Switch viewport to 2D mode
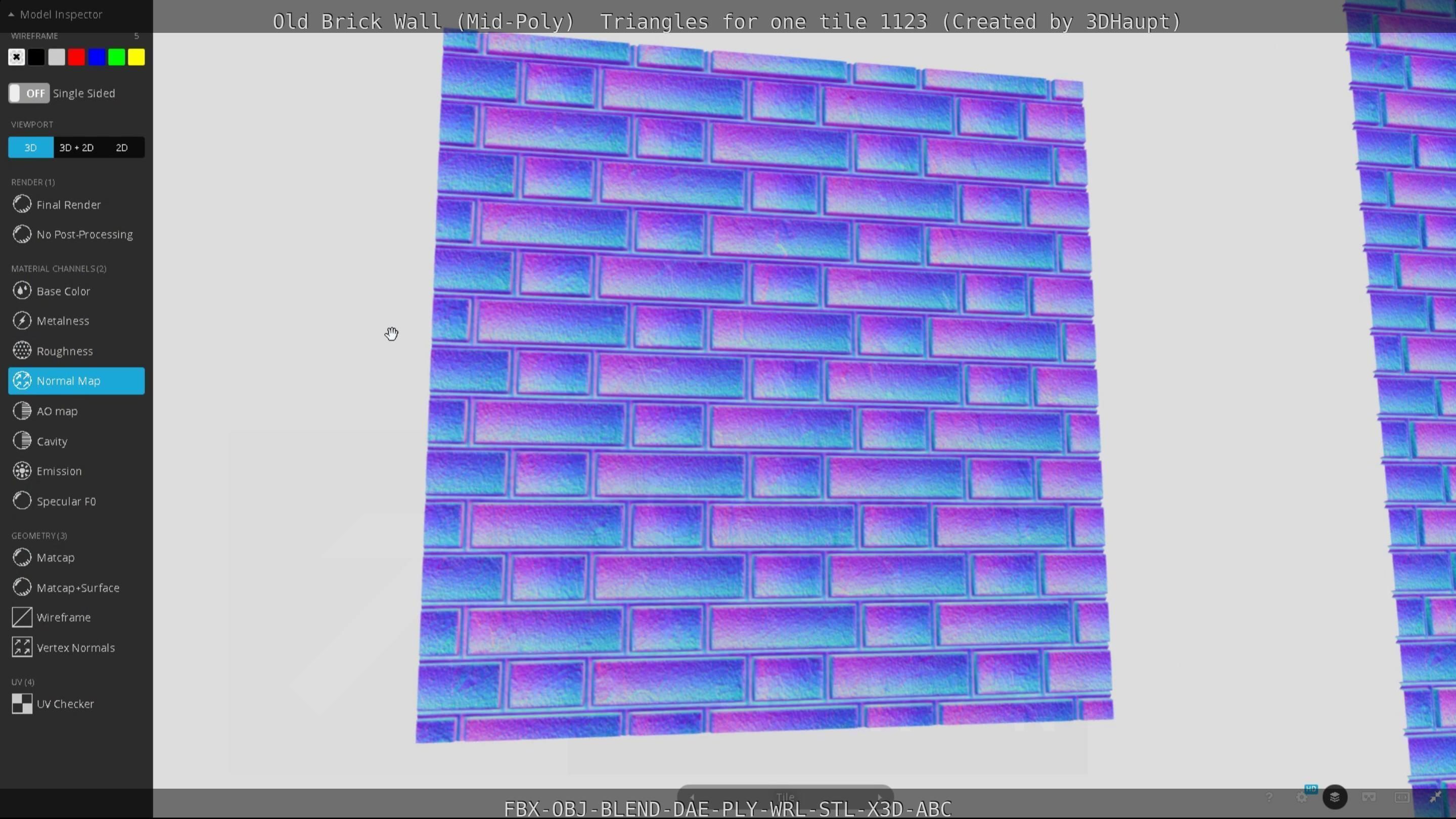1456x819 pixels. tap(121, 148)
